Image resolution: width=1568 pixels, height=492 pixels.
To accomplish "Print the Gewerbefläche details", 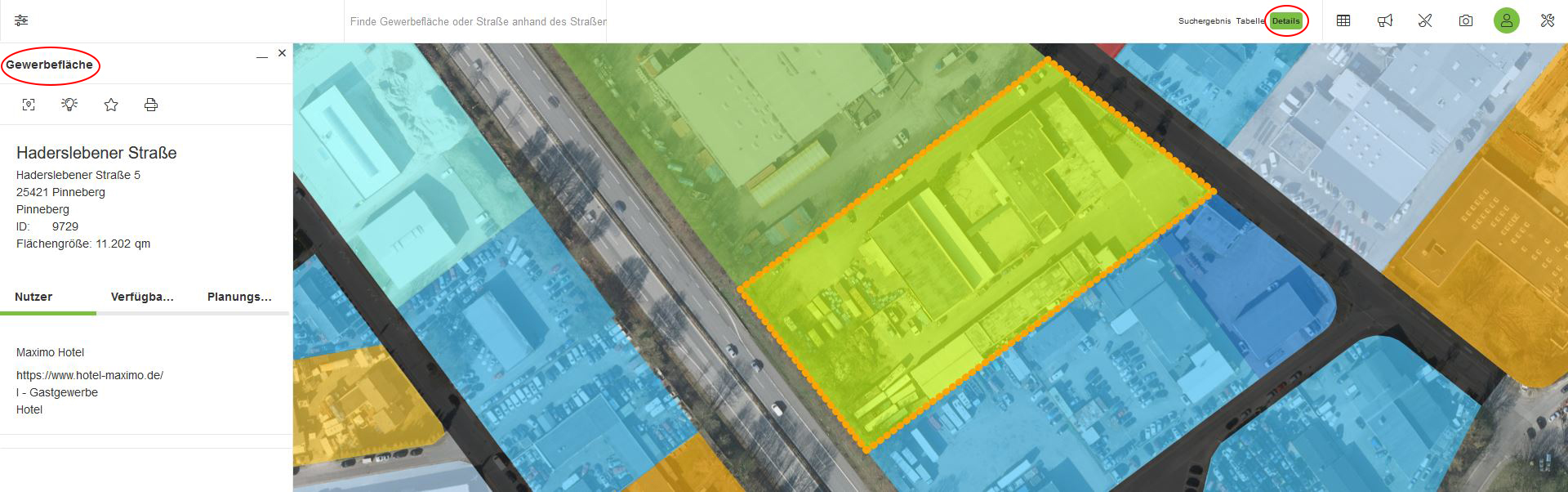I will 151,105.
